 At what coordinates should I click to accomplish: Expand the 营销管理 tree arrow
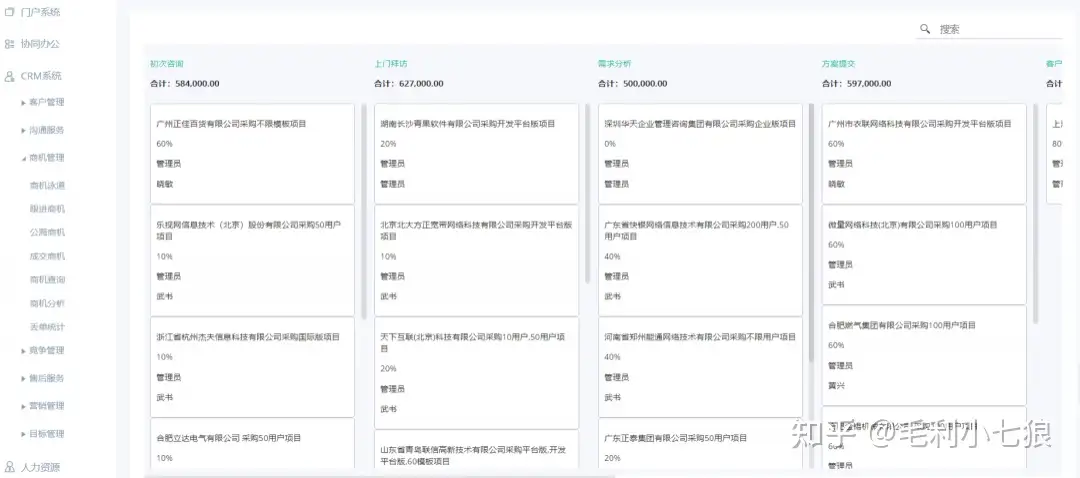click(24, 406)
